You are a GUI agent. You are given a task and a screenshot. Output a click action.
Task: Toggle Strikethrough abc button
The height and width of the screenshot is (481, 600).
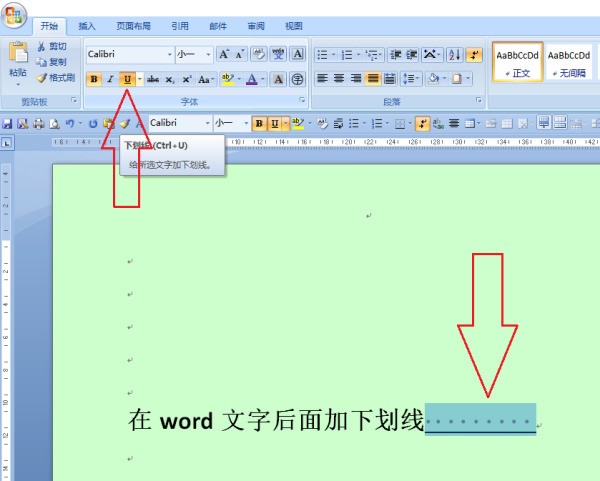(x=153, y=79)
